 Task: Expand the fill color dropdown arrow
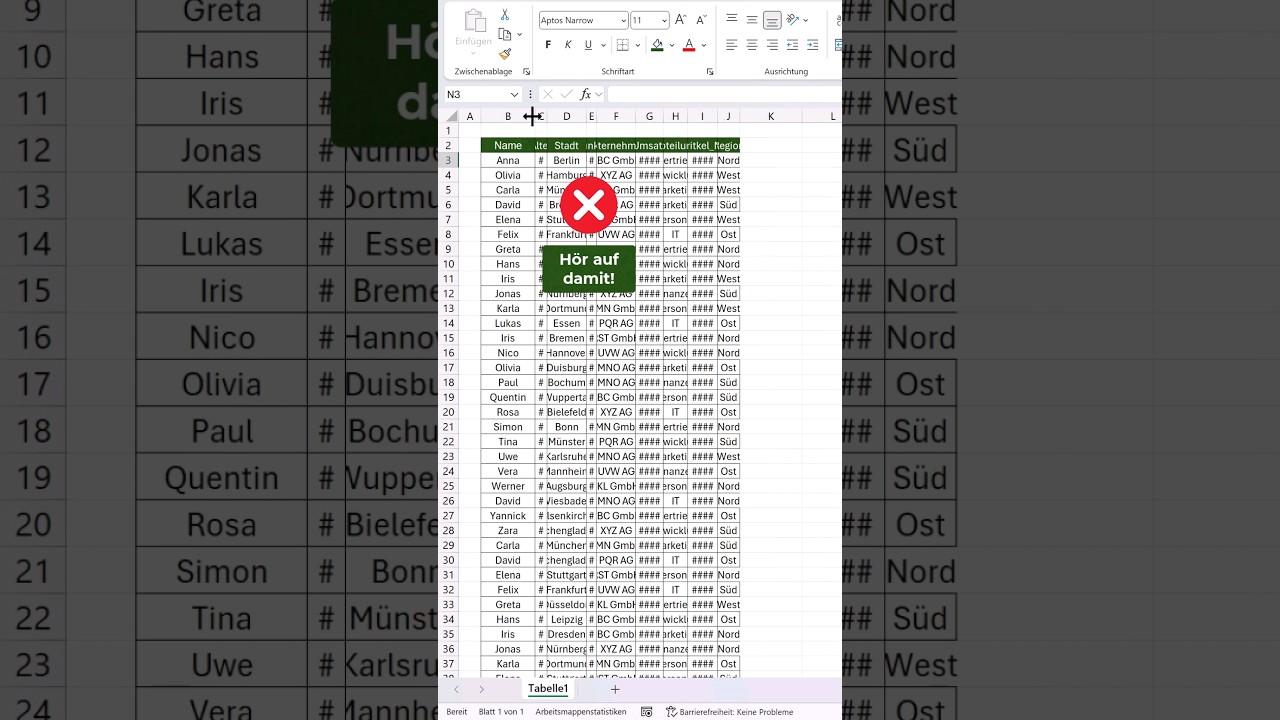[672, 45]
